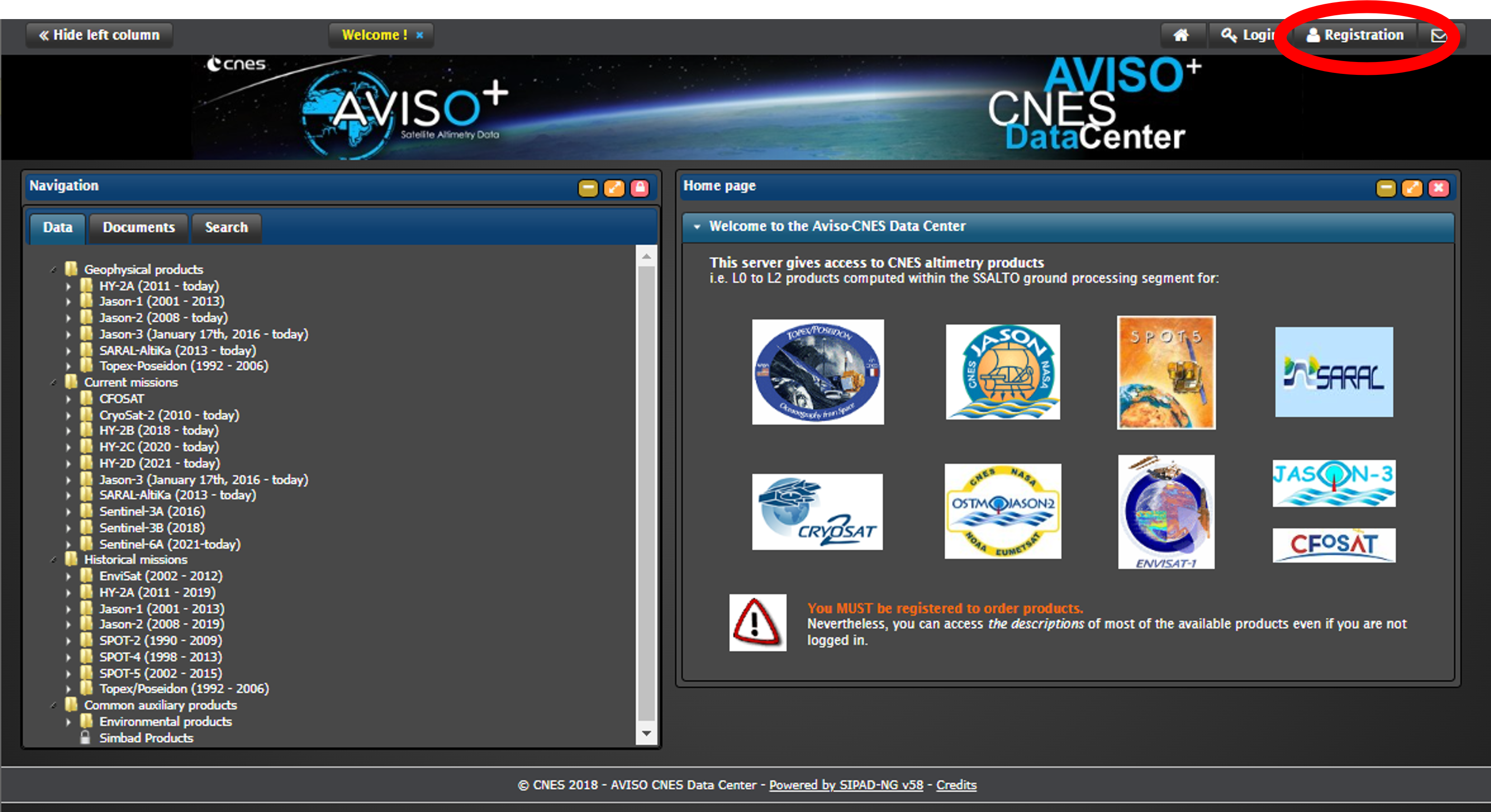The height and width of the screenshot is (812, 1491).
Task: Select Sentinel-3B (2018) item
Action: [152, 528]
